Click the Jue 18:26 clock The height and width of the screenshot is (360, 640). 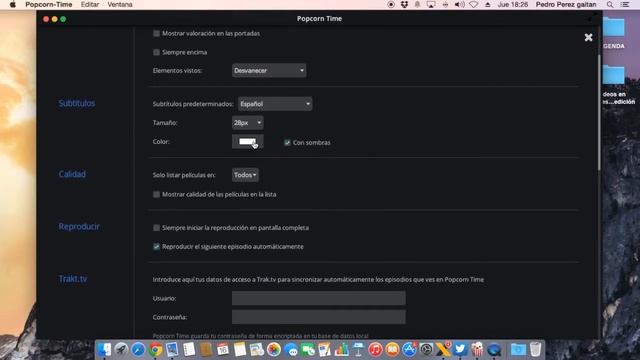[513, 4]
